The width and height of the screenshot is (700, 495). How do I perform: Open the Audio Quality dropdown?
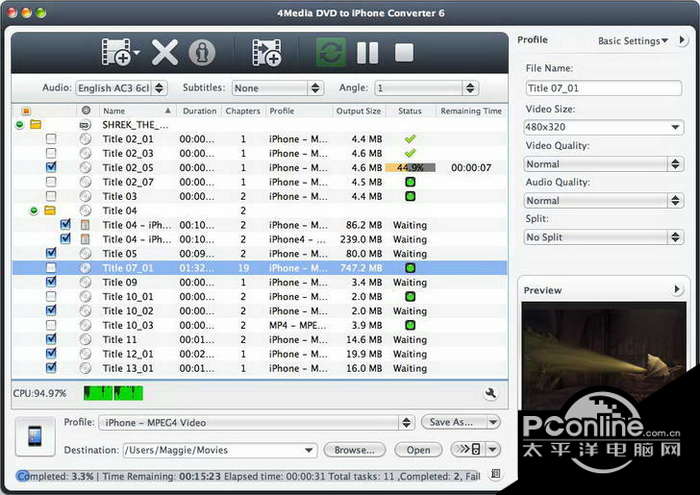point(604,200)
